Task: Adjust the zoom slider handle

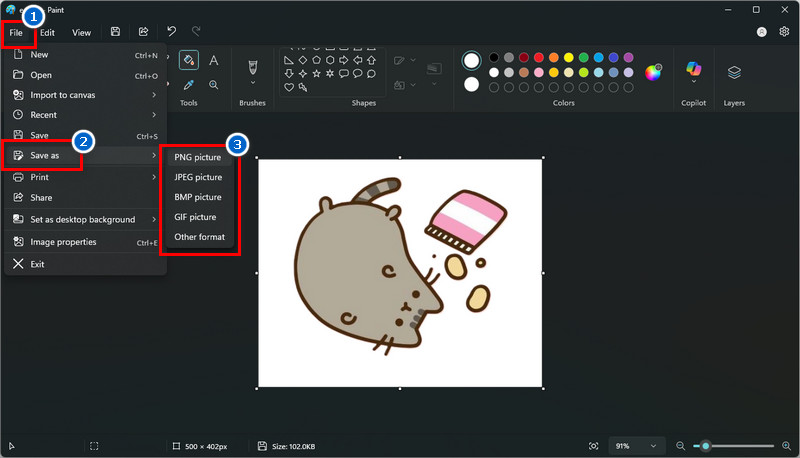Action: [706, 446]
